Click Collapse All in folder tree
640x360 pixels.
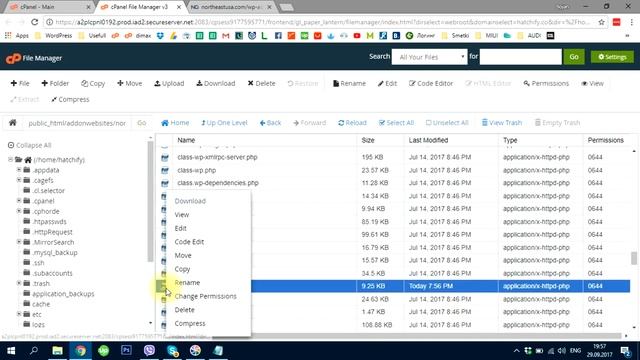point(29,145)
